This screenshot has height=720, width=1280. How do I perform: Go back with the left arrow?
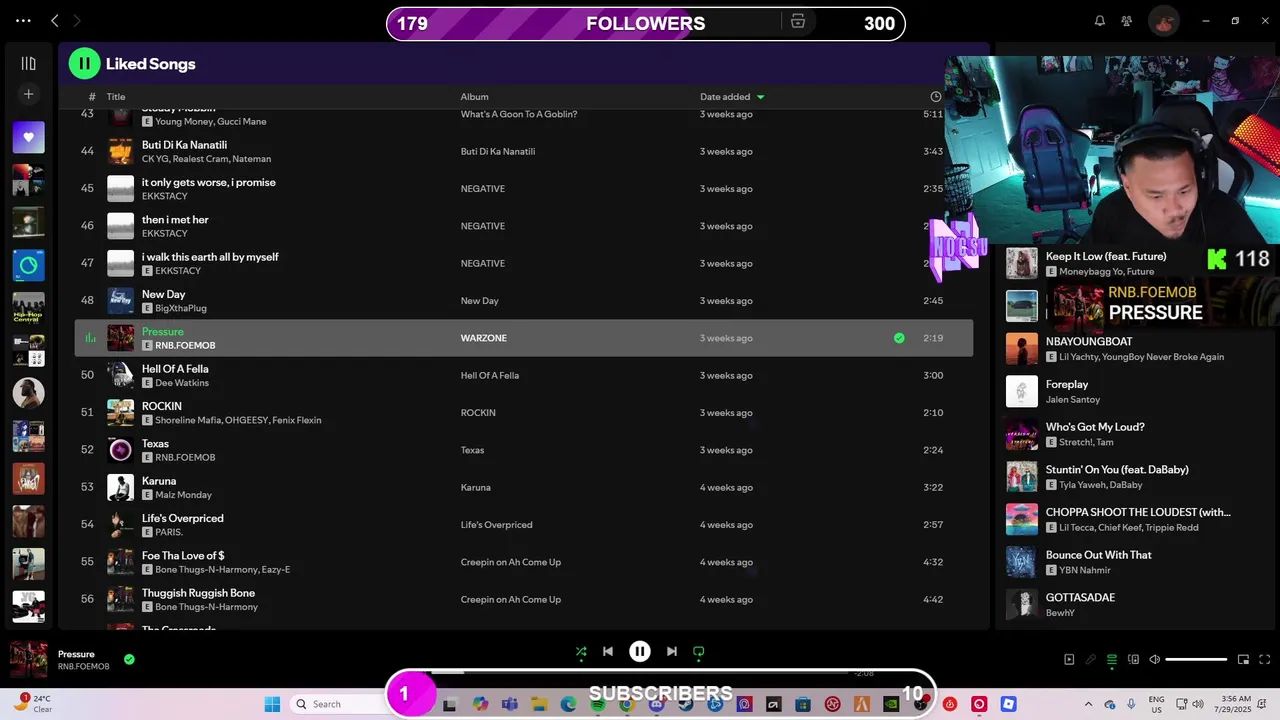[55, 20]
